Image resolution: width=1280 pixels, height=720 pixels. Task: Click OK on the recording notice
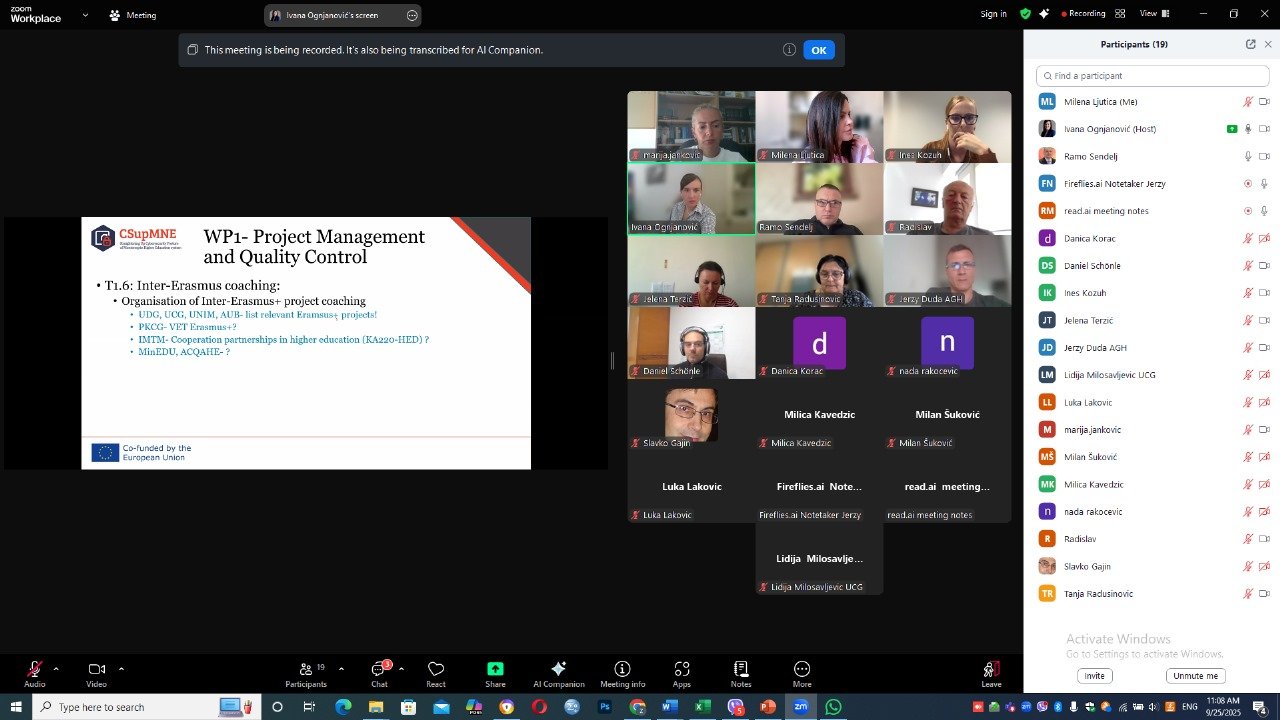pyautogui.click(x=819, y=50)
